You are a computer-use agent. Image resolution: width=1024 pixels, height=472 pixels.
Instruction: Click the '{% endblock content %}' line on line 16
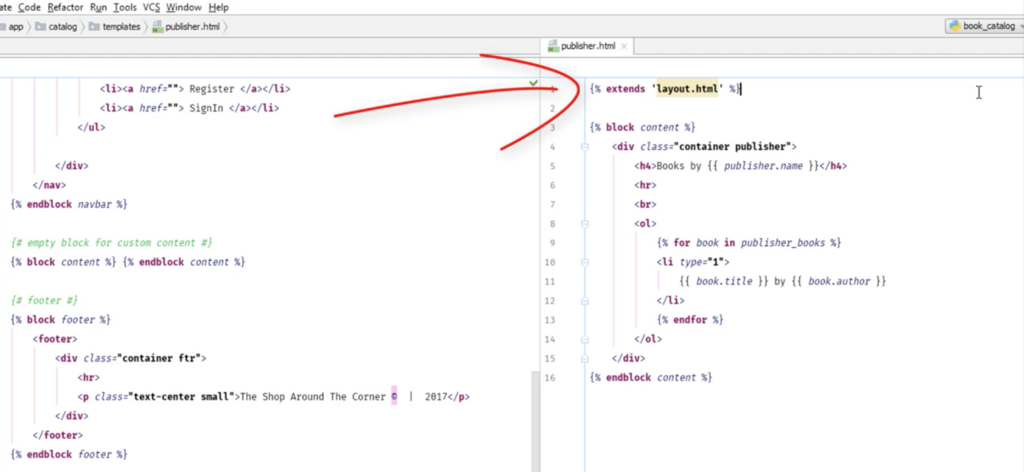click(x=650, y=377)
